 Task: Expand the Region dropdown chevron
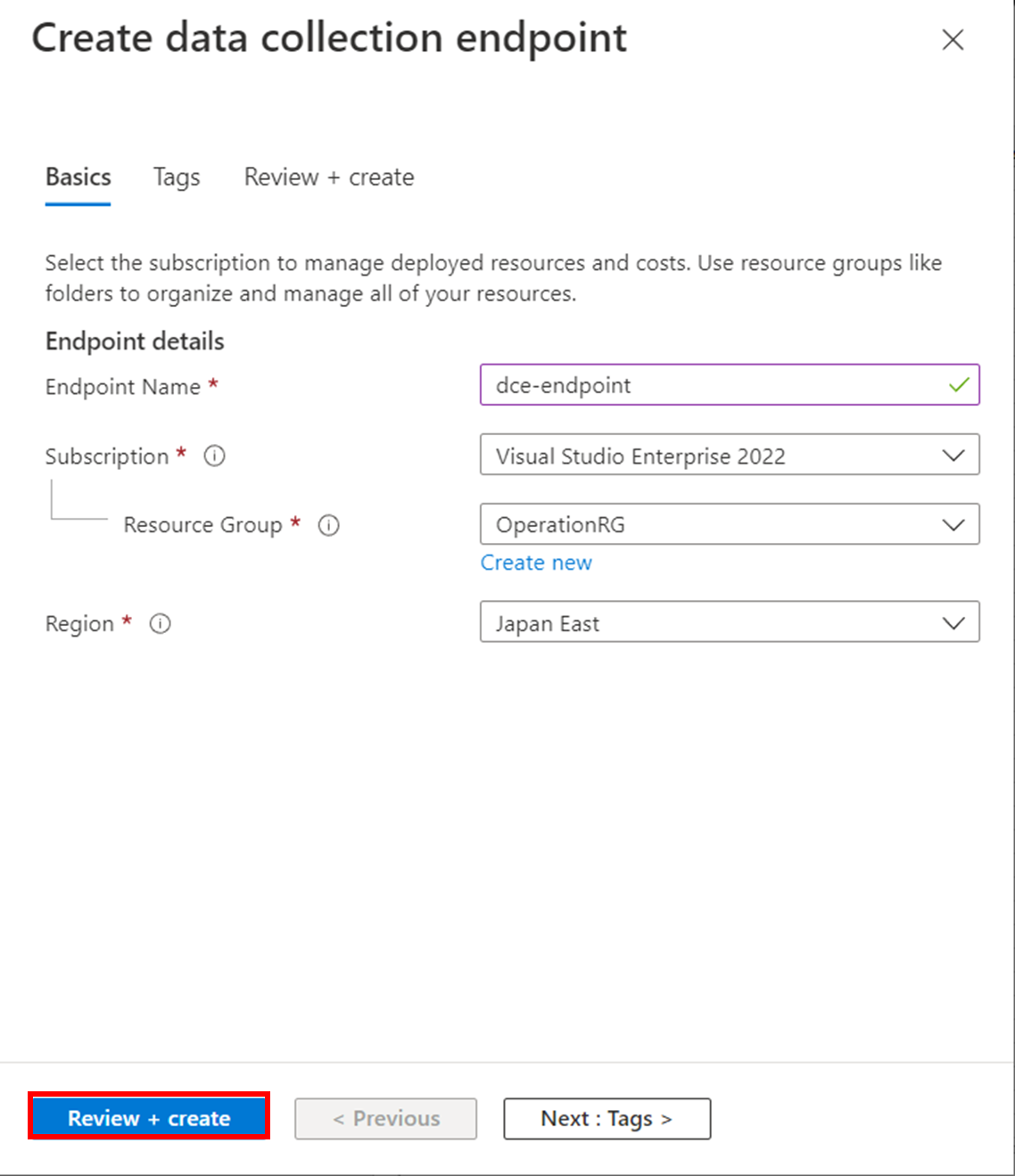click(953, 623)
